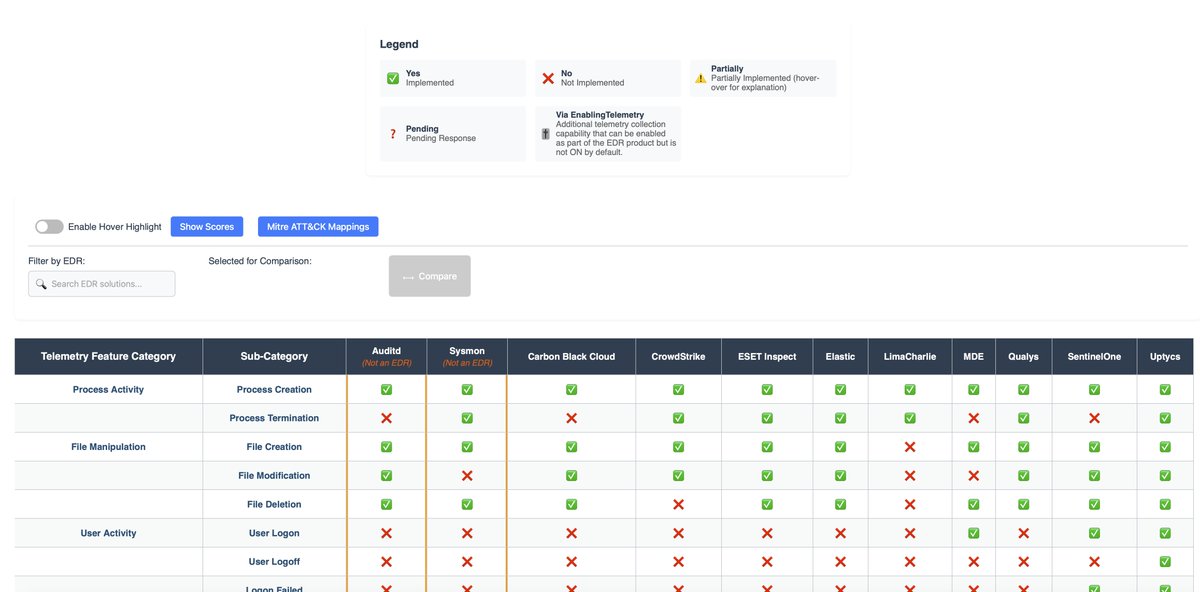
Task: Select the MDE column header
Action: [x=973, y=356]
